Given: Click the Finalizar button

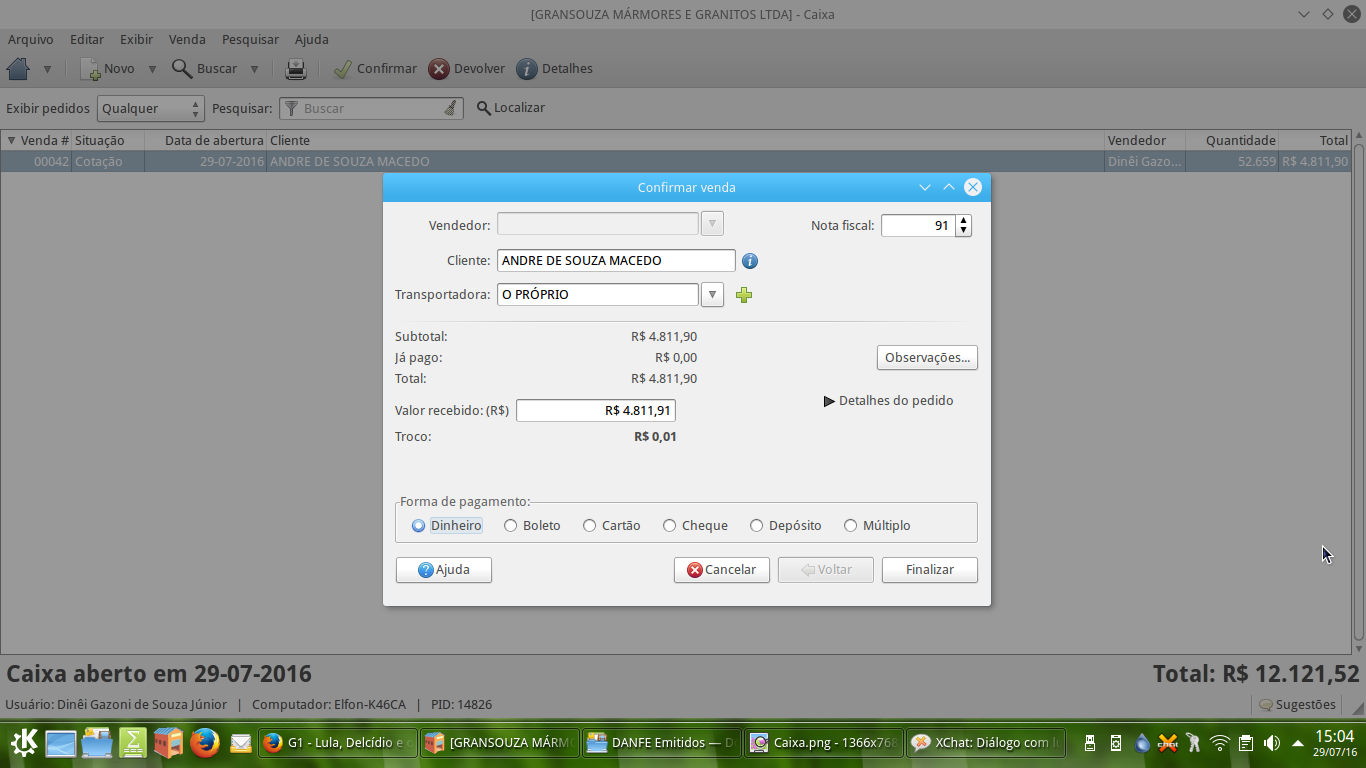Looking at the screenshot, I should (x=930, y=570).
